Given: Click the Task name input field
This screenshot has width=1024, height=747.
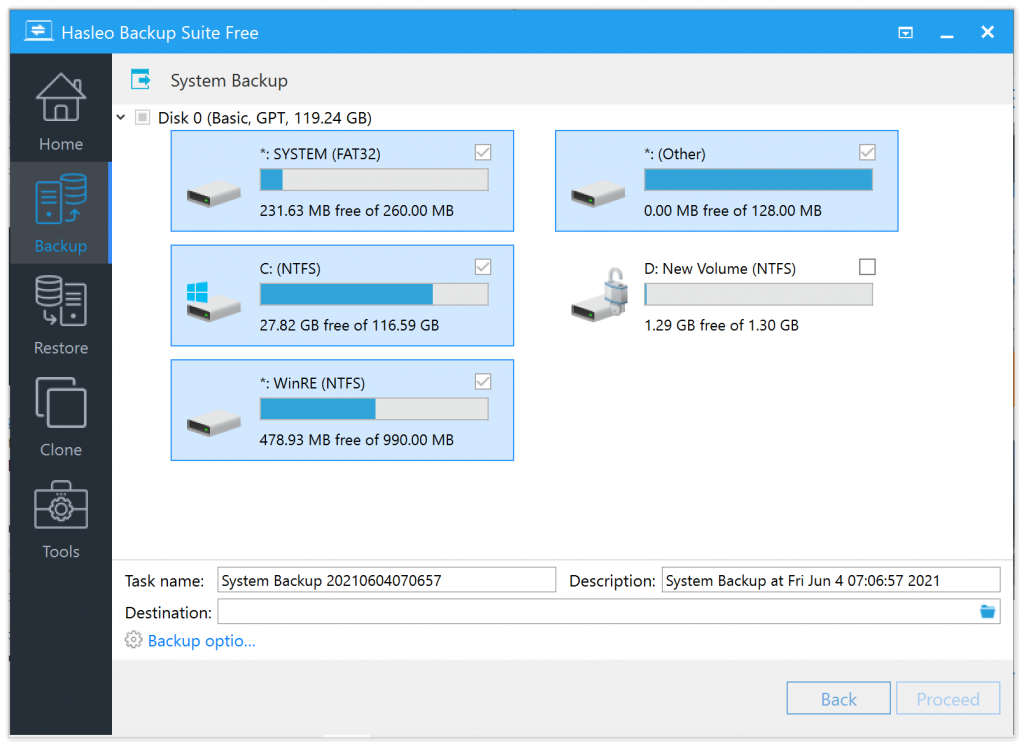Looking at the screenshot, I should coord(387,580).
